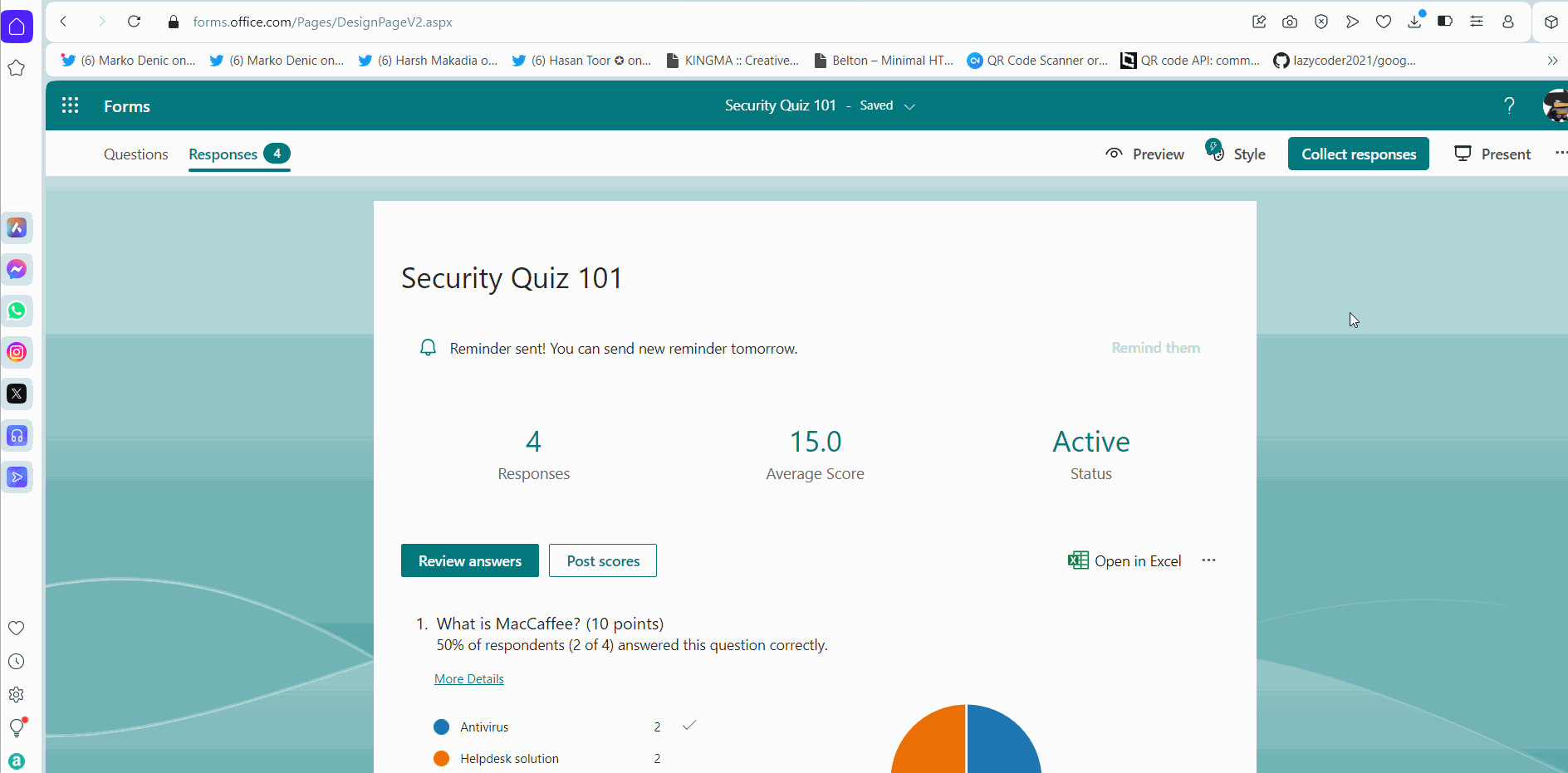Screen dimensions: 1568x773
Task: Click the browser address bar URL
Action: click(322, 22)
